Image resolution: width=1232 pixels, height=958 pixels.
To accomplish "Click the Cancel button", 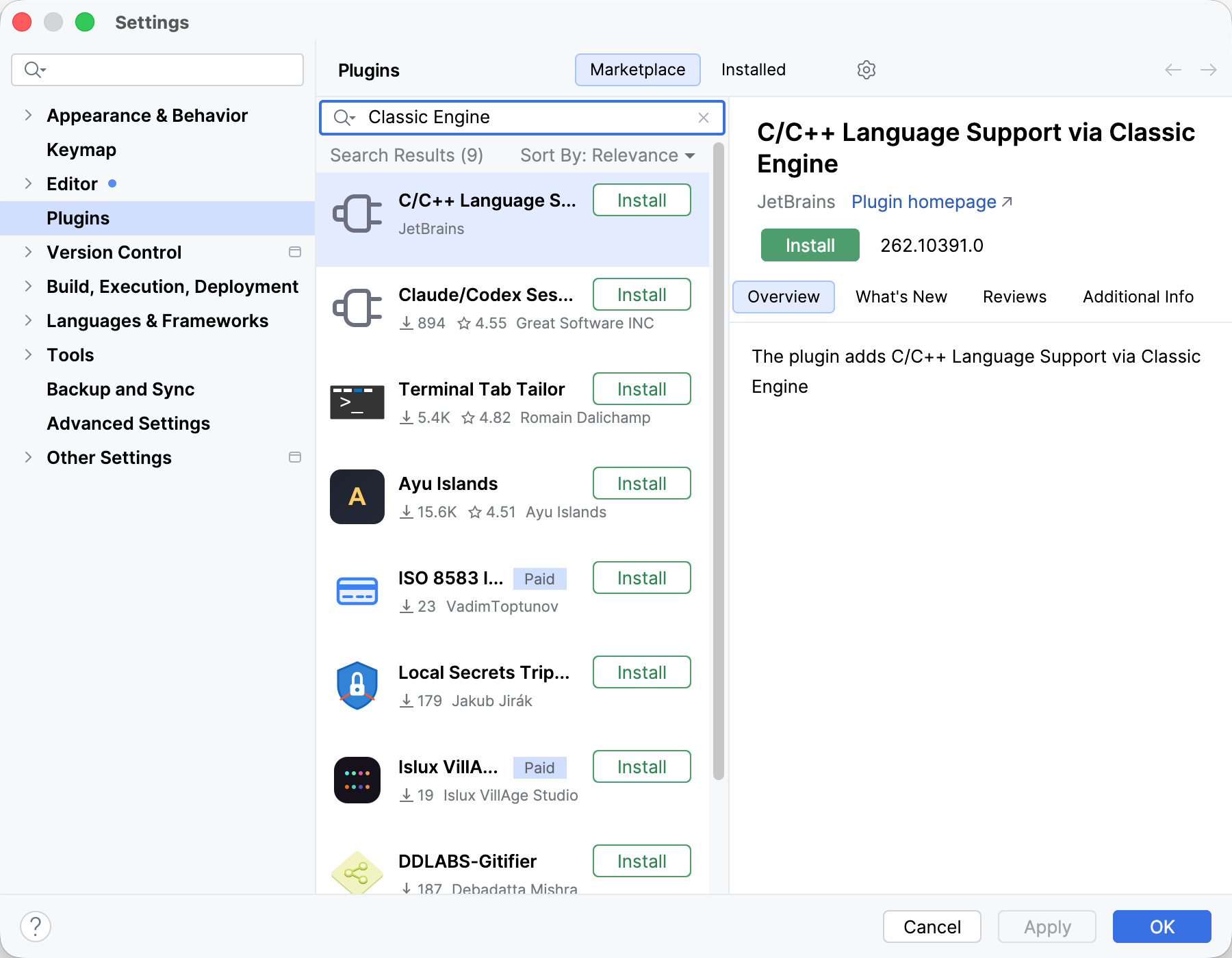I will 932,927.
